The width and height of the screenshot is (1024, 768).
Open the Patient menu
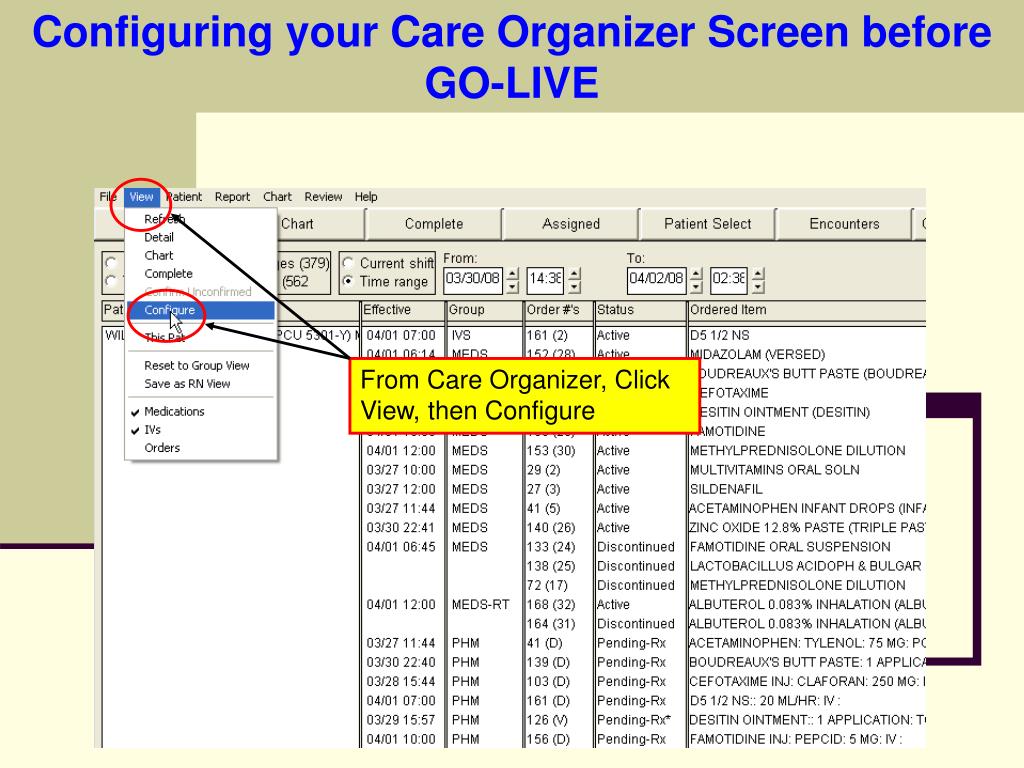tap(184, 197)
